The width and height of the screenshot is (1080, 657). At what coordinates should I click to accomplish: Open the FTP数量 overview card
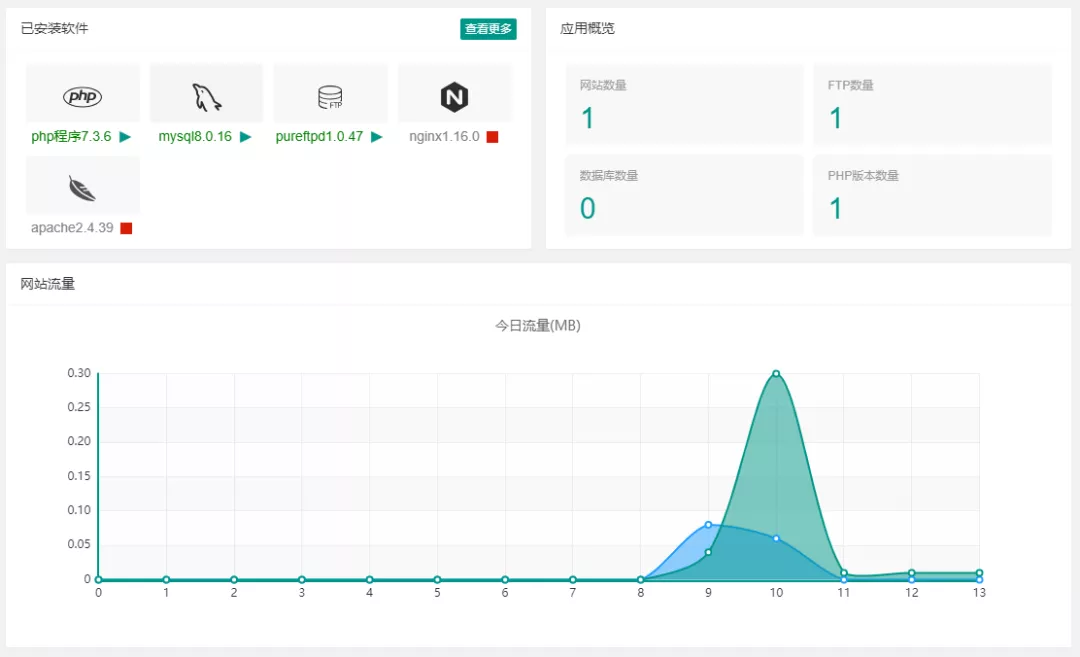931,105
